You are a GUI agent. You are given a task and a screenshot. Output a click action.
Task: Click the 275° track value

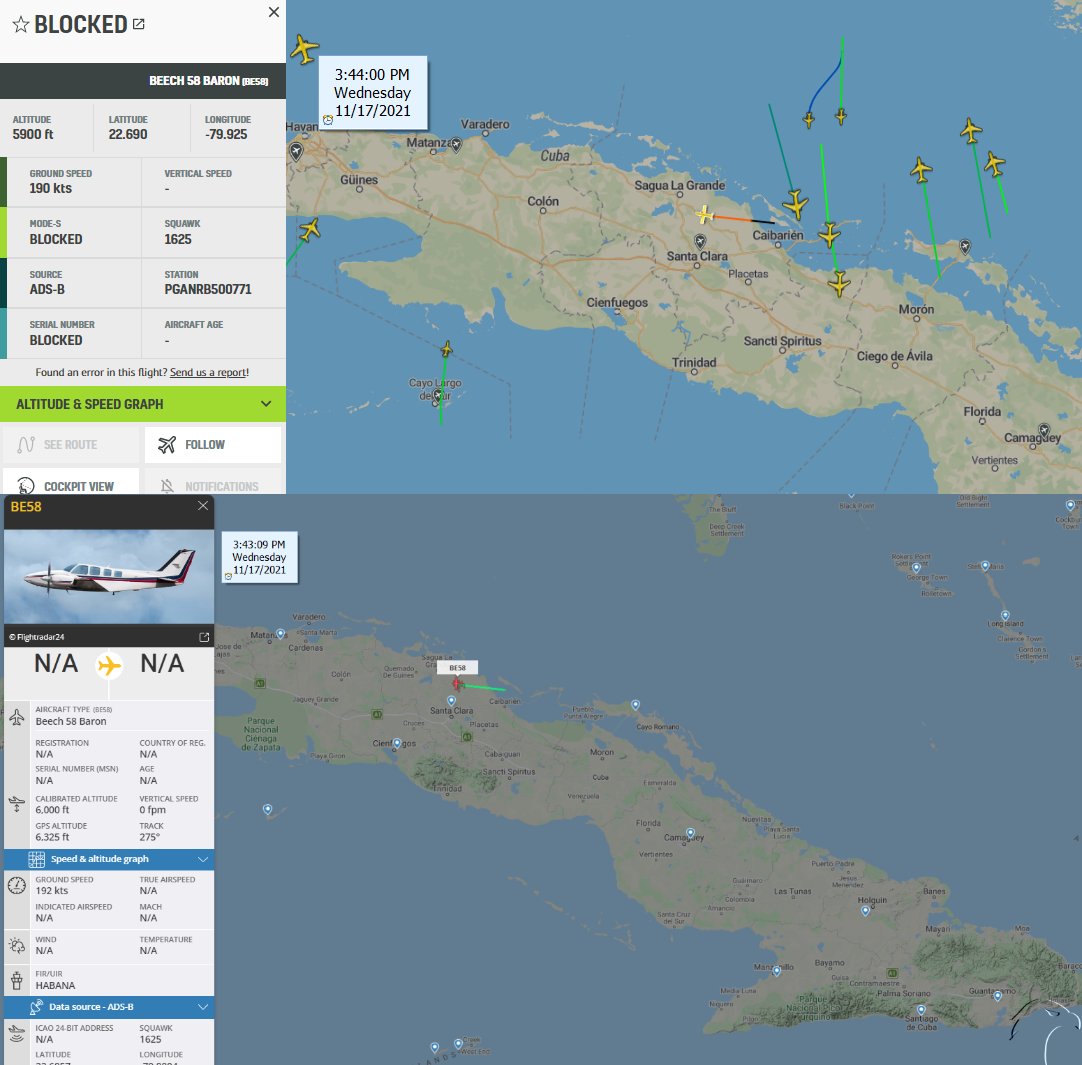point(150,837)
